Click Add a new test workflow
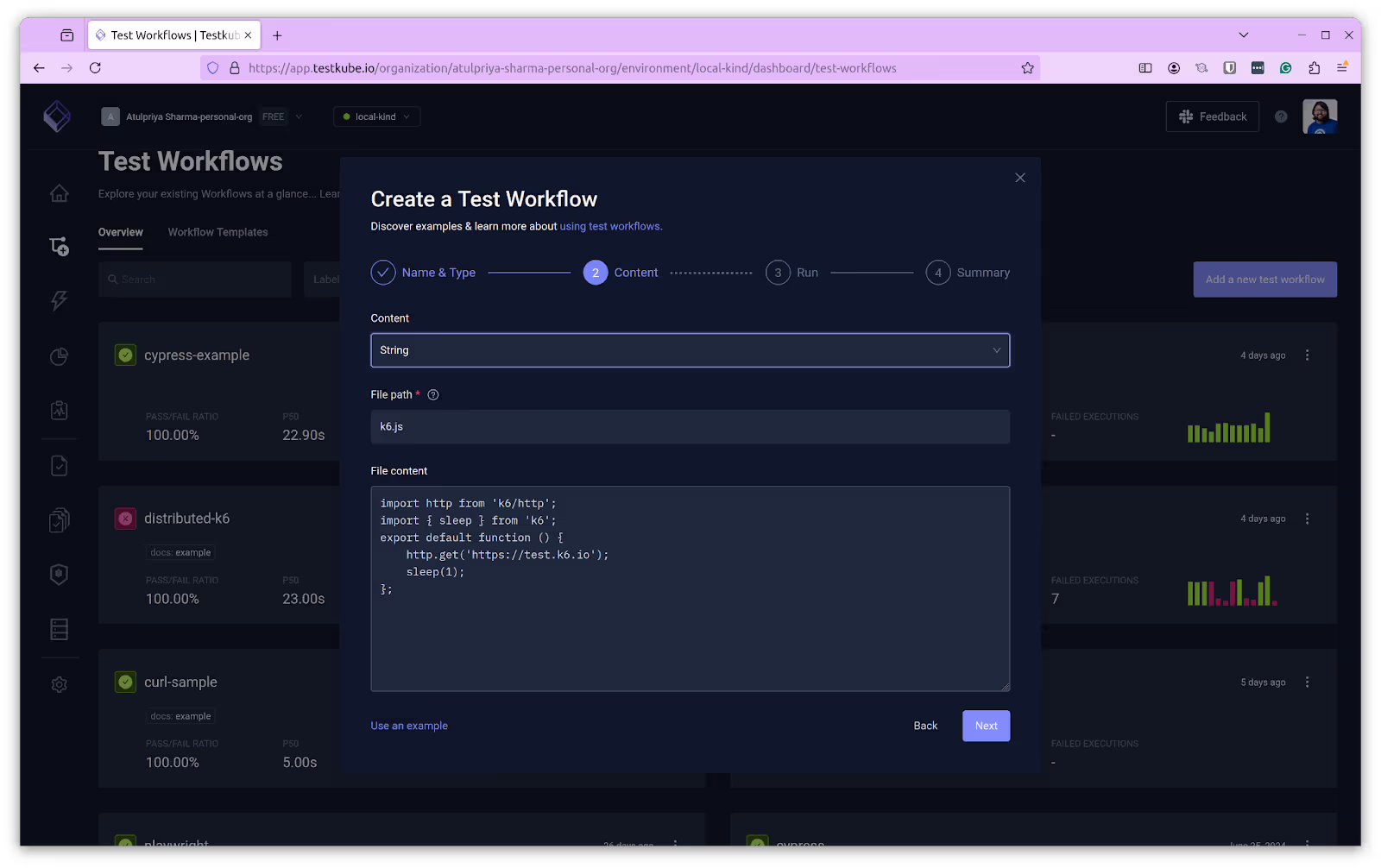 [1265, 280]
